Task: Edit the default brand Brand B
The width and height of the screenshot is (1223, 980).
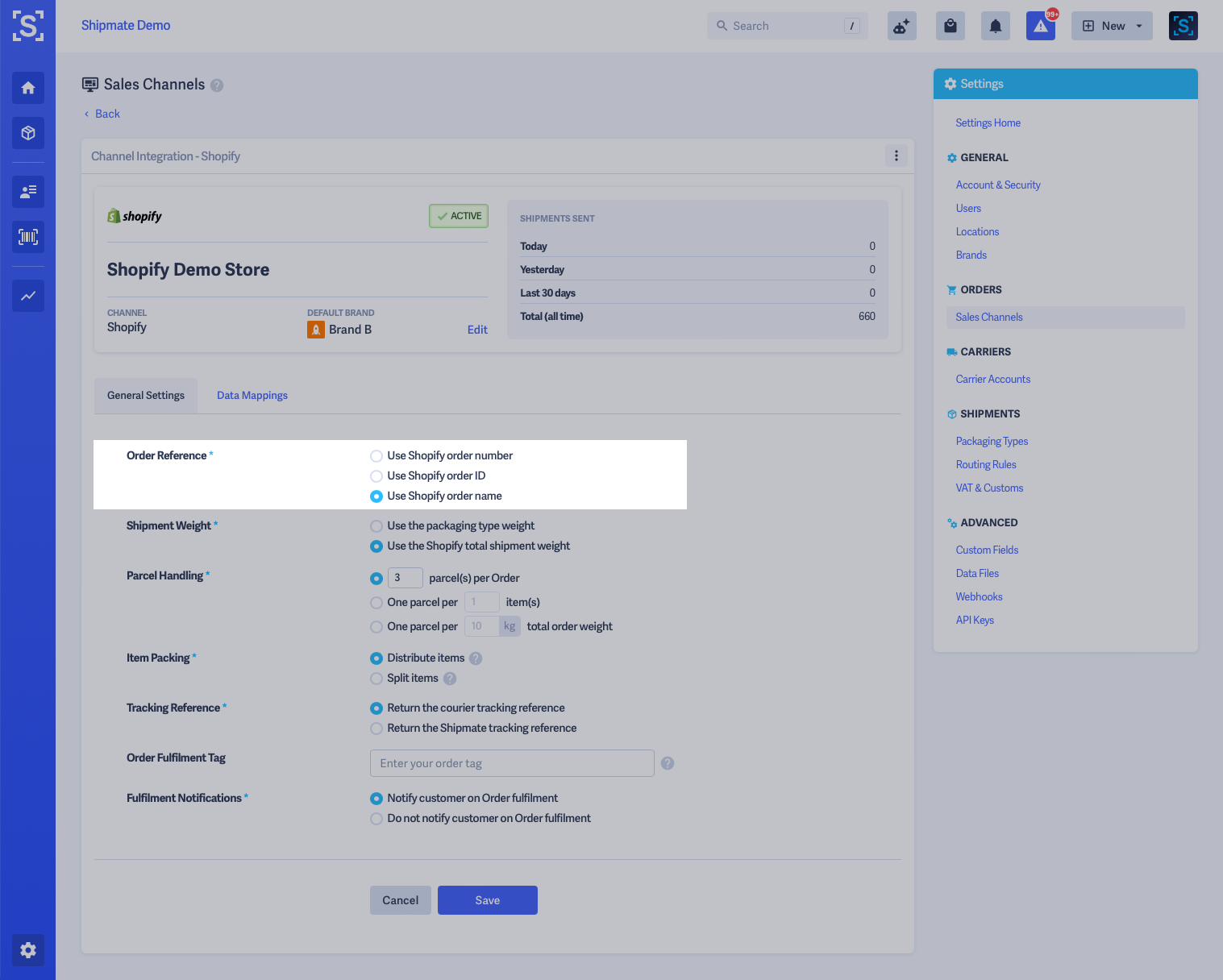Action: point(477,330)
